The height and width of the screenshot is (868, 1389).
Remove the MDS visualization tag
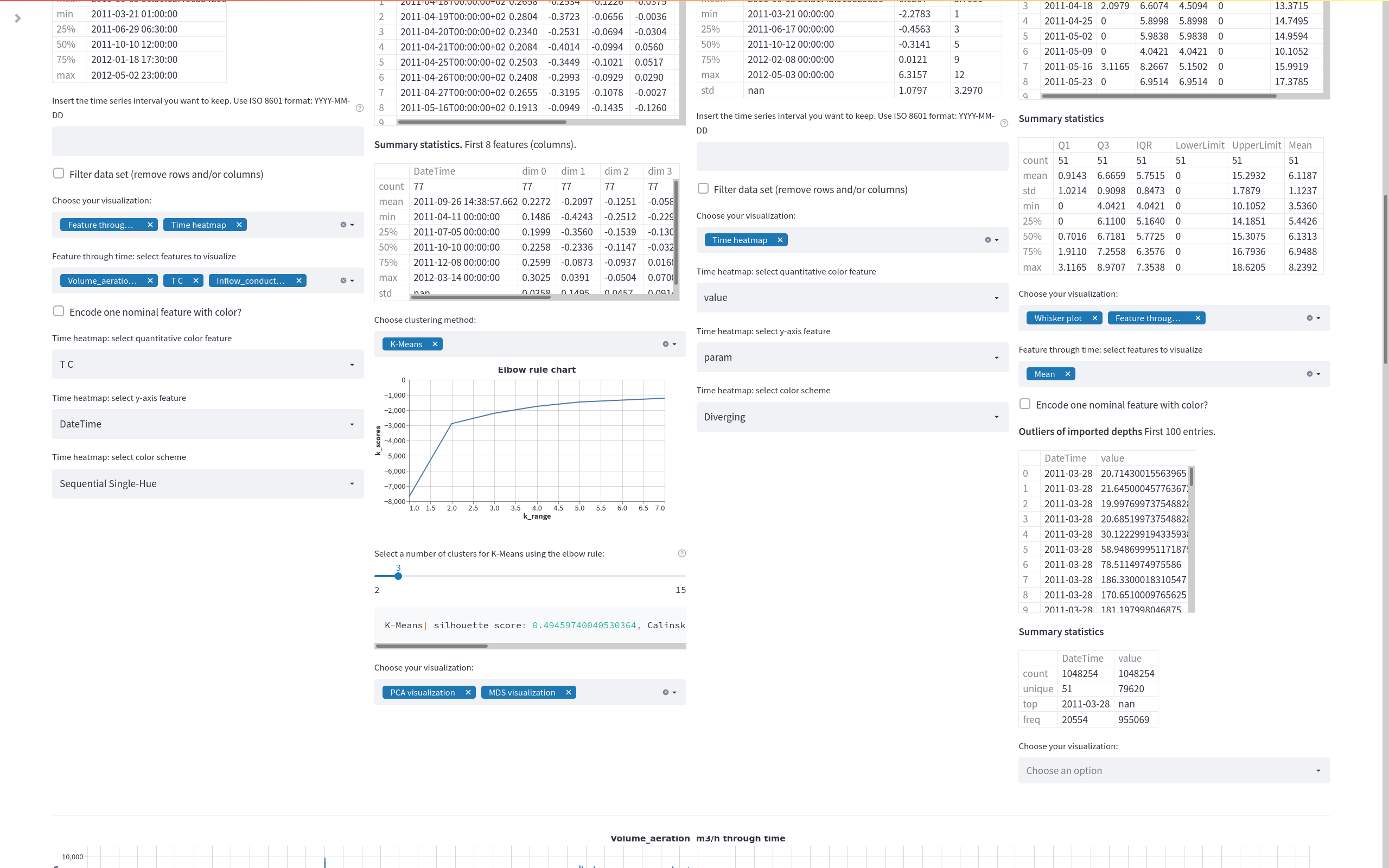(x=568, y=692)
